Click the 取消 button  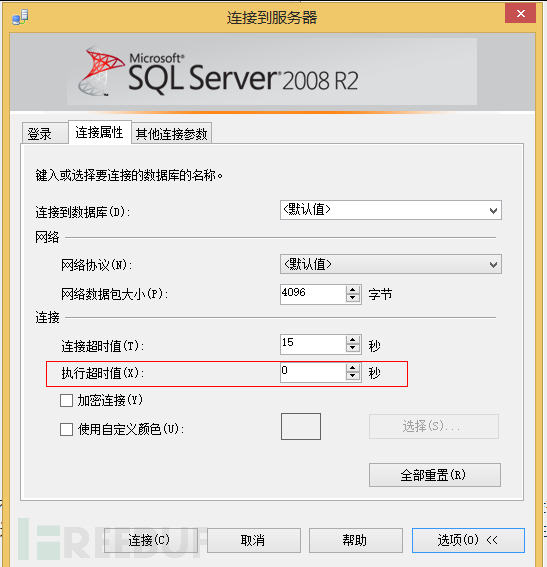coord(254,540)
